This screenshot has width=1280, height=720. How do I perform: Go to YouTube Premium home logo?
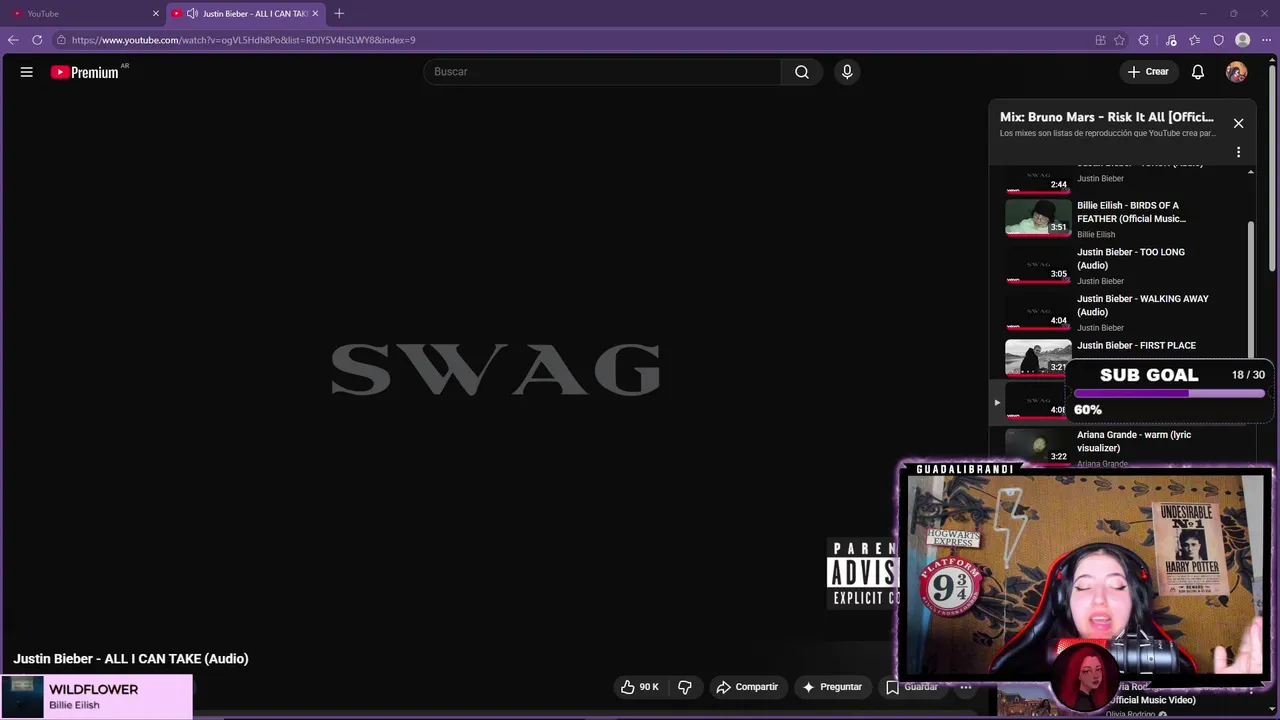(x=86, y=72)
